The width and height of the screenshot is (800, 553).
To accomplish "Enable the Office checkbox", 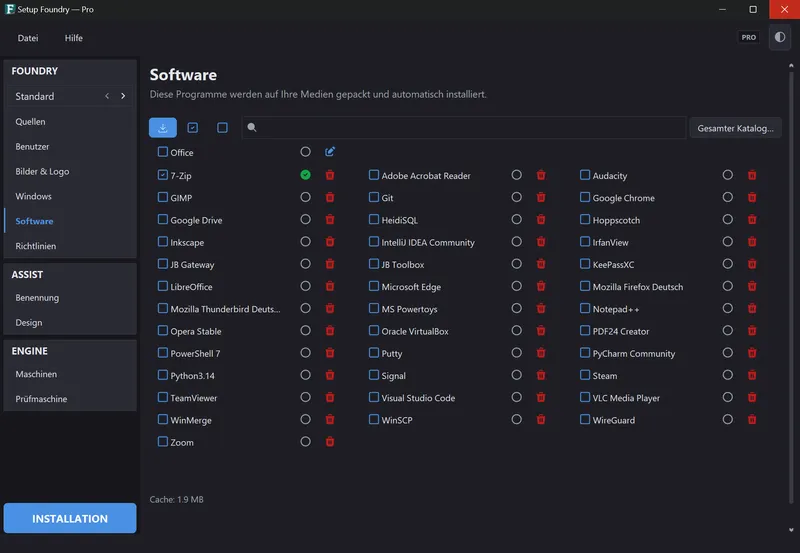I will [x=163, y=152].
